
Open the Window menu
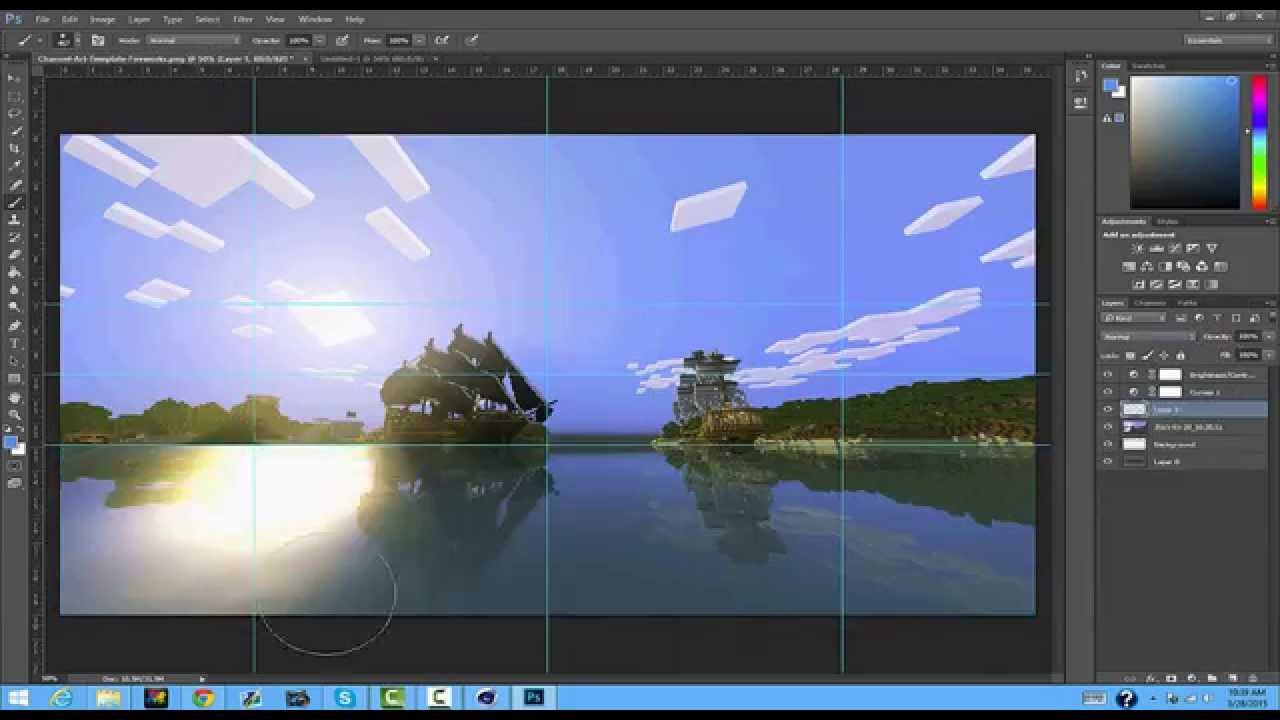pyautogui.click(x=315, y=19)
